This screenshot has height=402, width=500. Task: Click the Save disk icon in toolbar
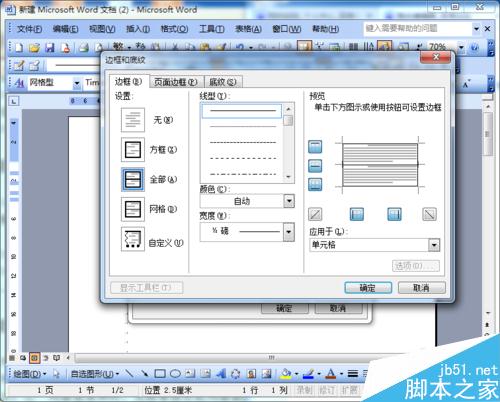click(50, 48)
